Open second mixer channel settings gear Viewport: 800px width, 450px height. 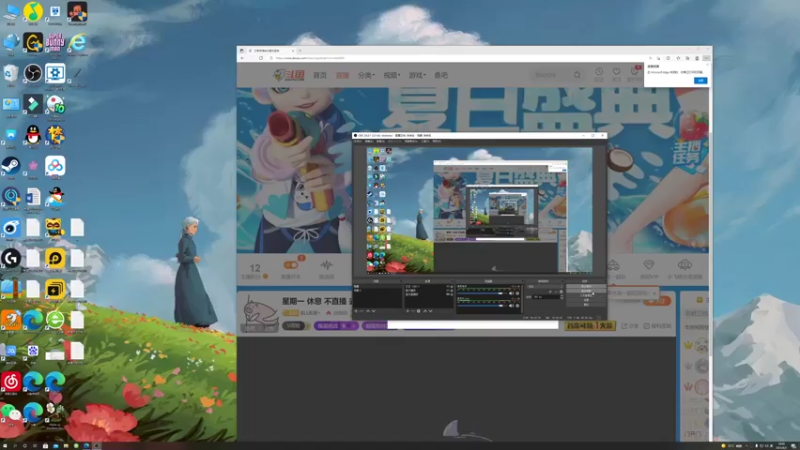[x=517, y=306]
